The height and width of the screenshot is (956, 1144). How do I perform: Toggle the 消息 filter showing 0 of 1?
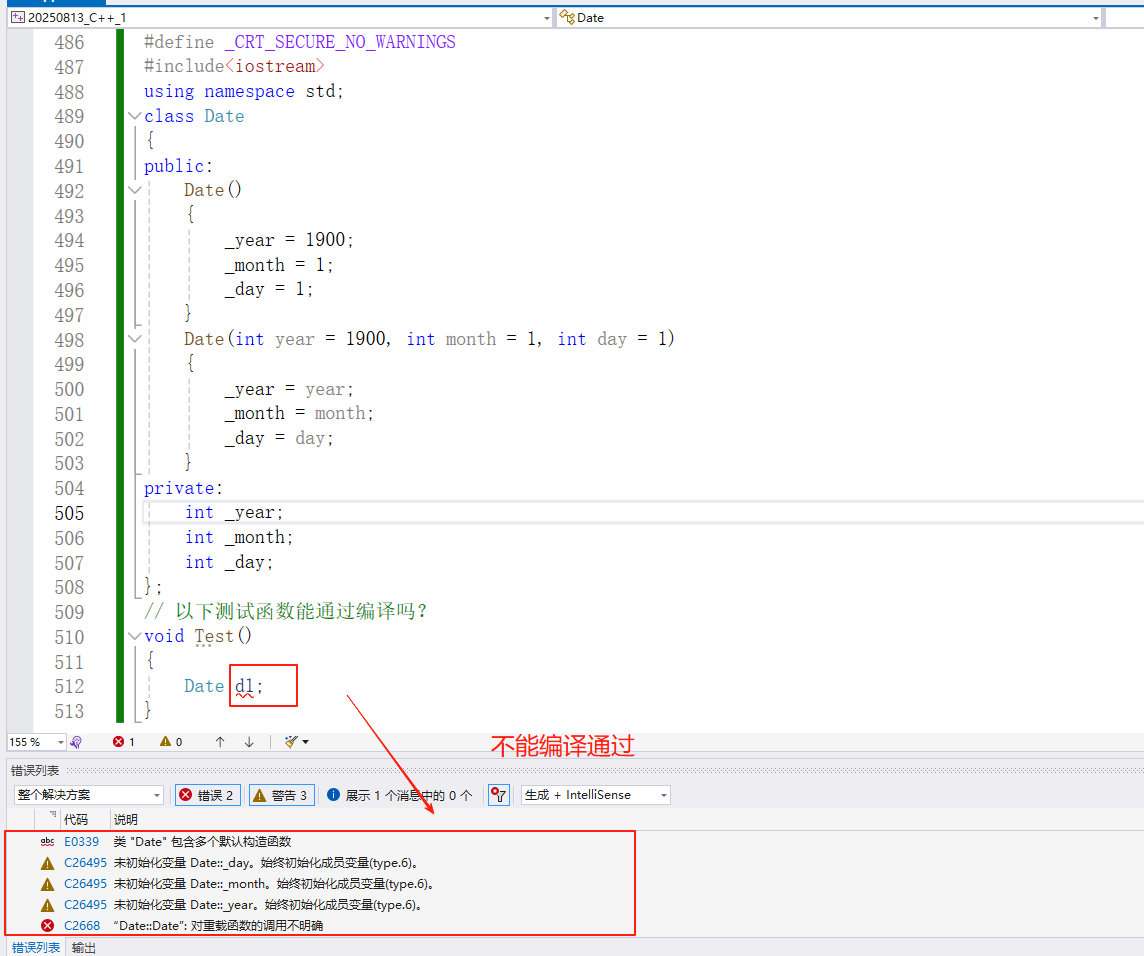tap(399, 795)
